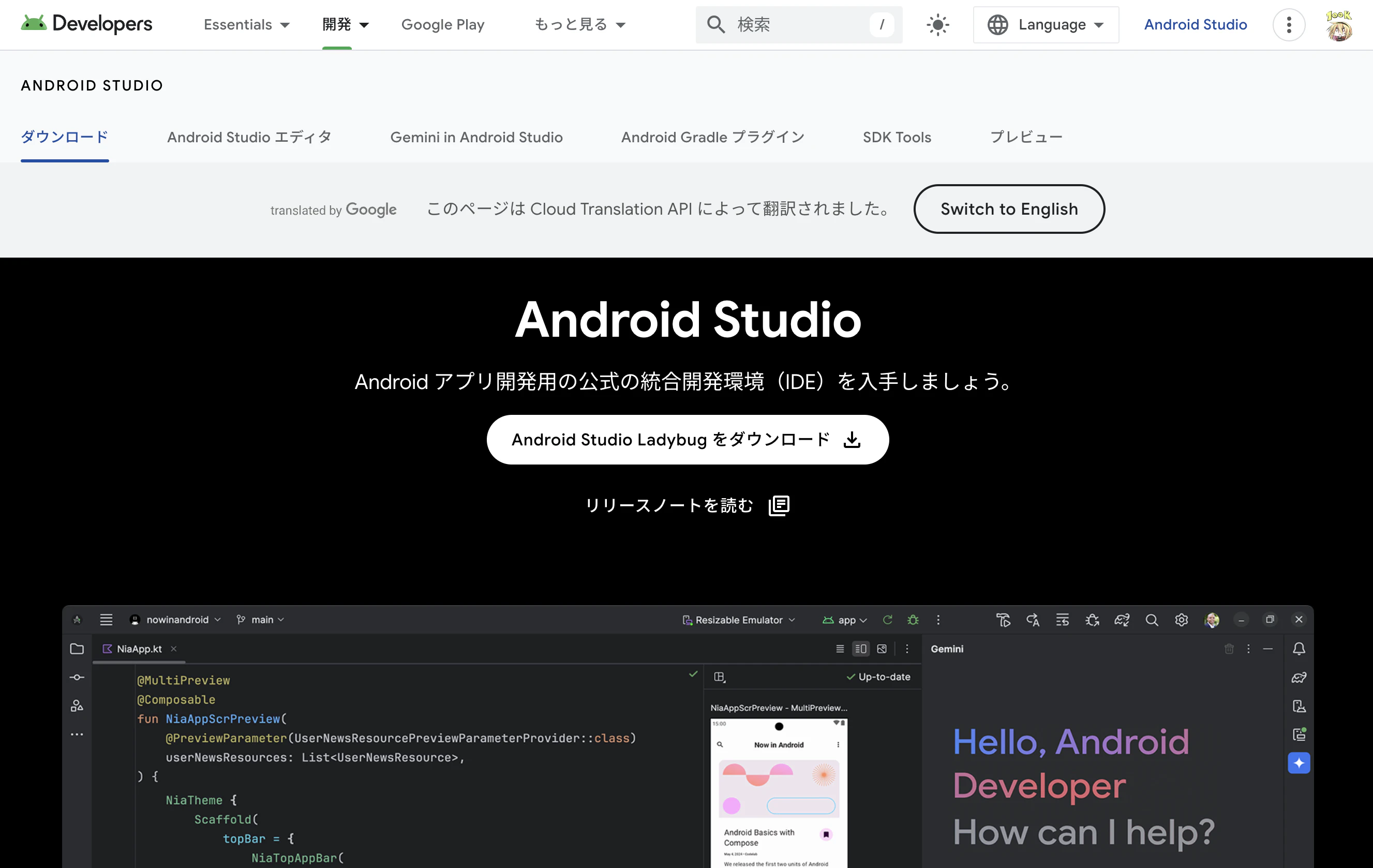
Task: Click the Apply Changes and Restart Activity icon
Action: coord(1033,620)
